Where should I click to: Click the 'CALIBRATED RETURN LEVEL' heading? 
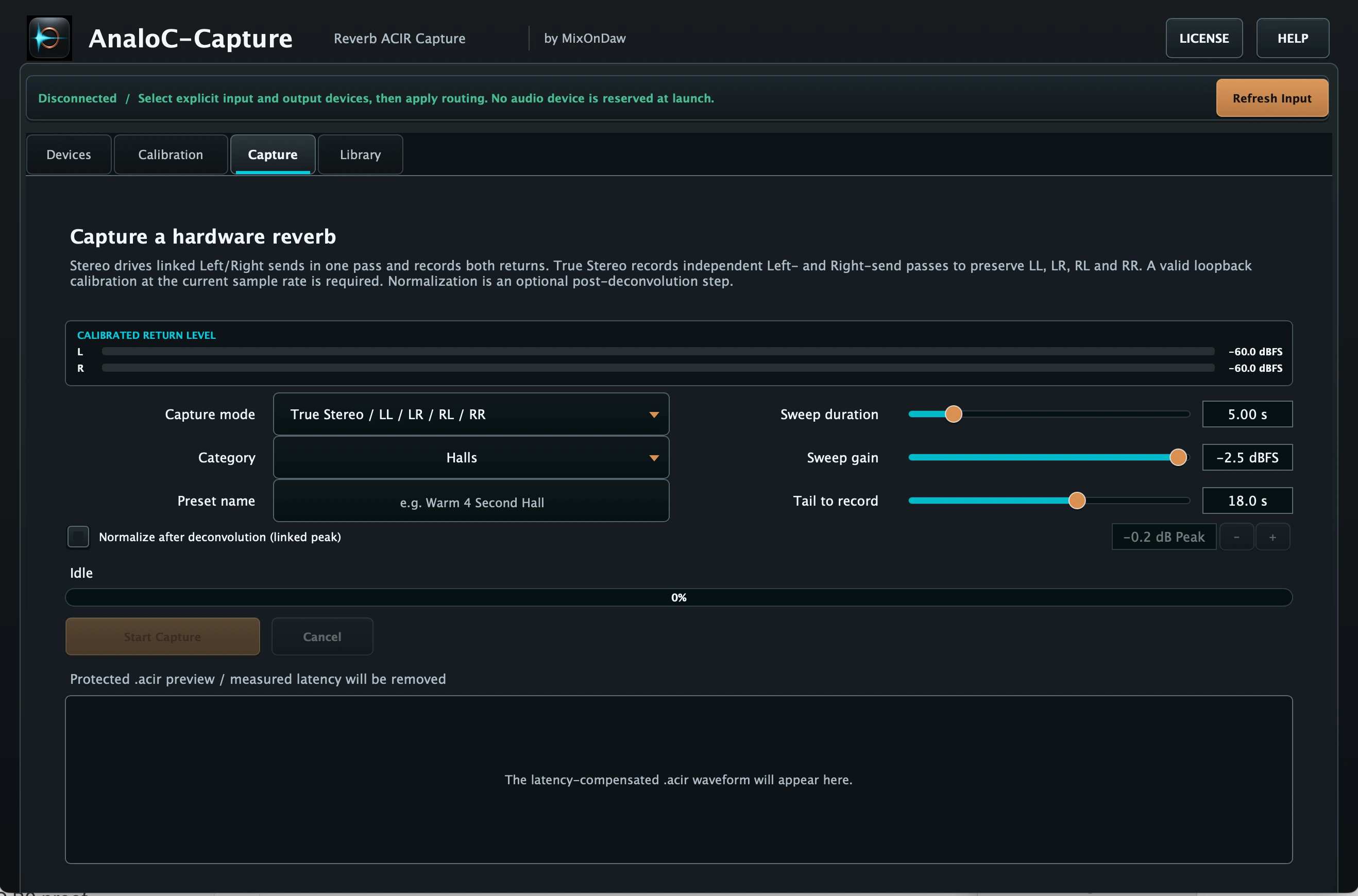(x=146, y=335)
